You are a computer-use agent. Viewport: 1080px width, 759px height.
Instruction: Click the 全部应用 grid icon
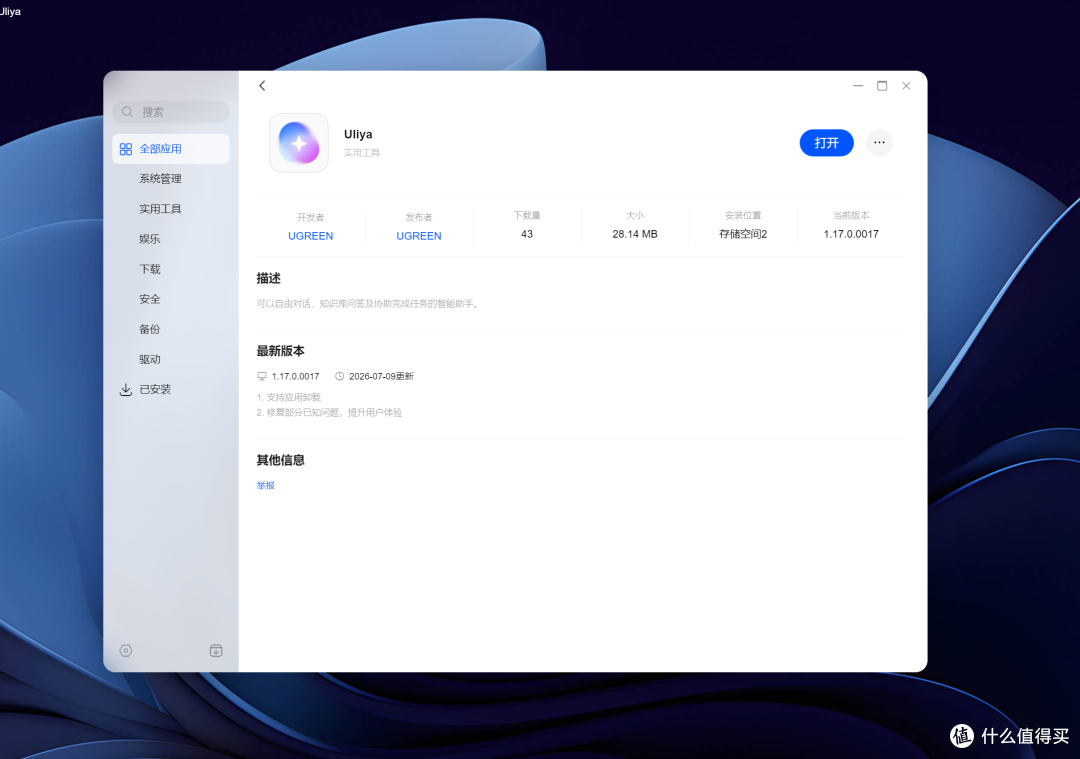tap(125, 149)
